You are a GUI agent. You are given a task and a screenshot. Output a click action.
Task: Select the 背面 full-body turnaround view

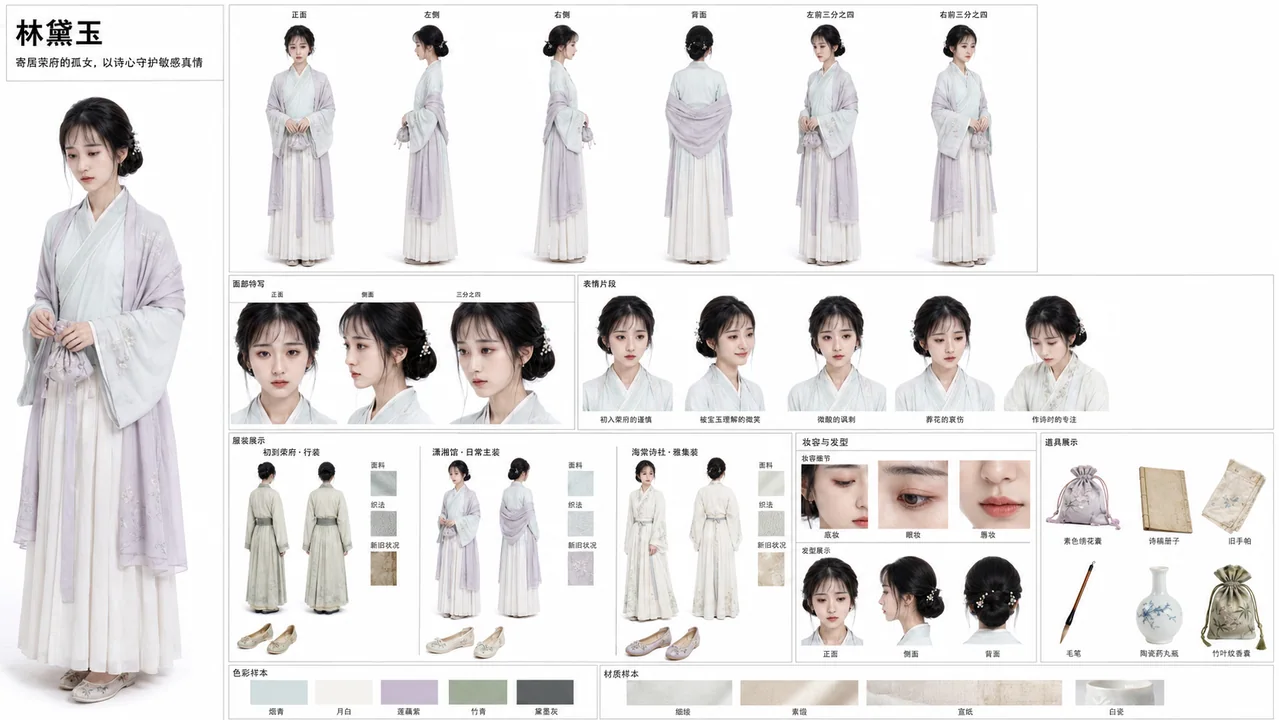pyautogui.click(x=698, y=144)
